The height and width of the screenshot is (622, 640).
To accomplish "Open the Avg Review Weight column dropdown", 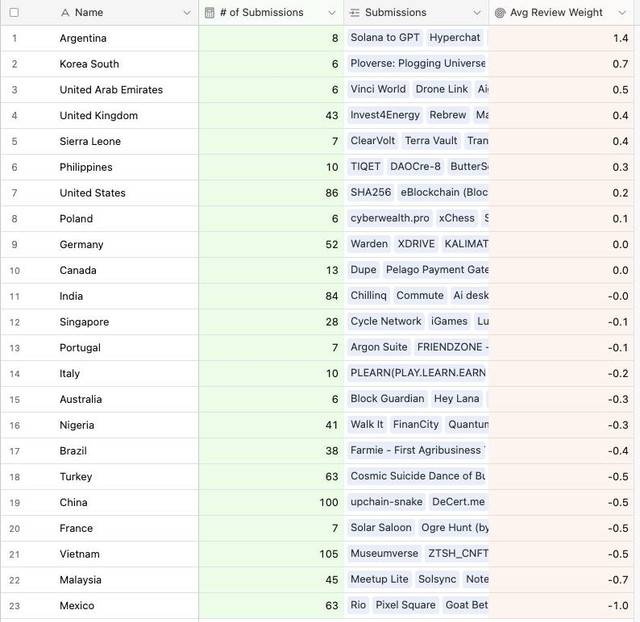I will [622, 13].
